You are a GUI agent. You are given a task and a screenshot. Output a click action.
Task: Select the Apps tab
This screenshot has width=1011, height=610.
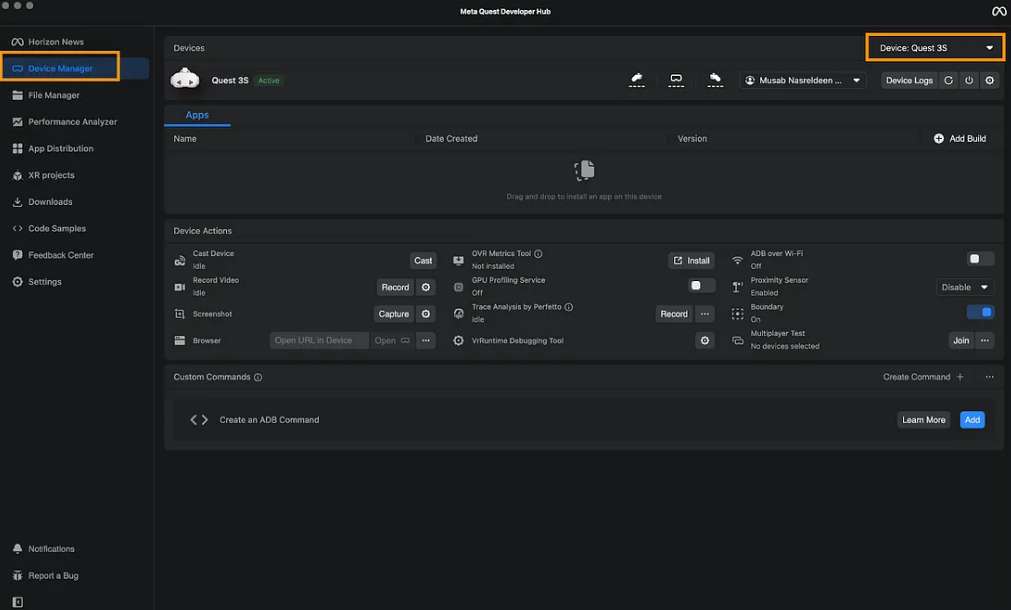(197, 115)
